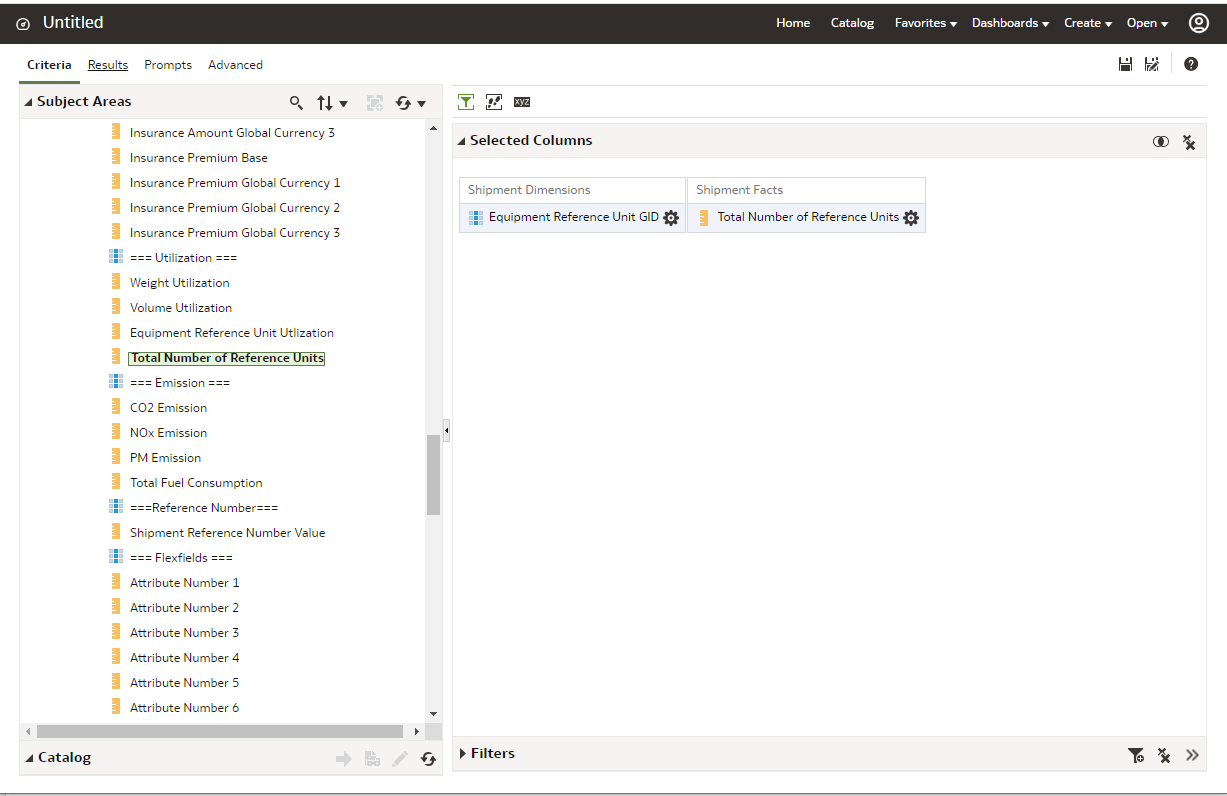
Task: Click the measure icon beside CO2 Emission
Action: point(116,407)
